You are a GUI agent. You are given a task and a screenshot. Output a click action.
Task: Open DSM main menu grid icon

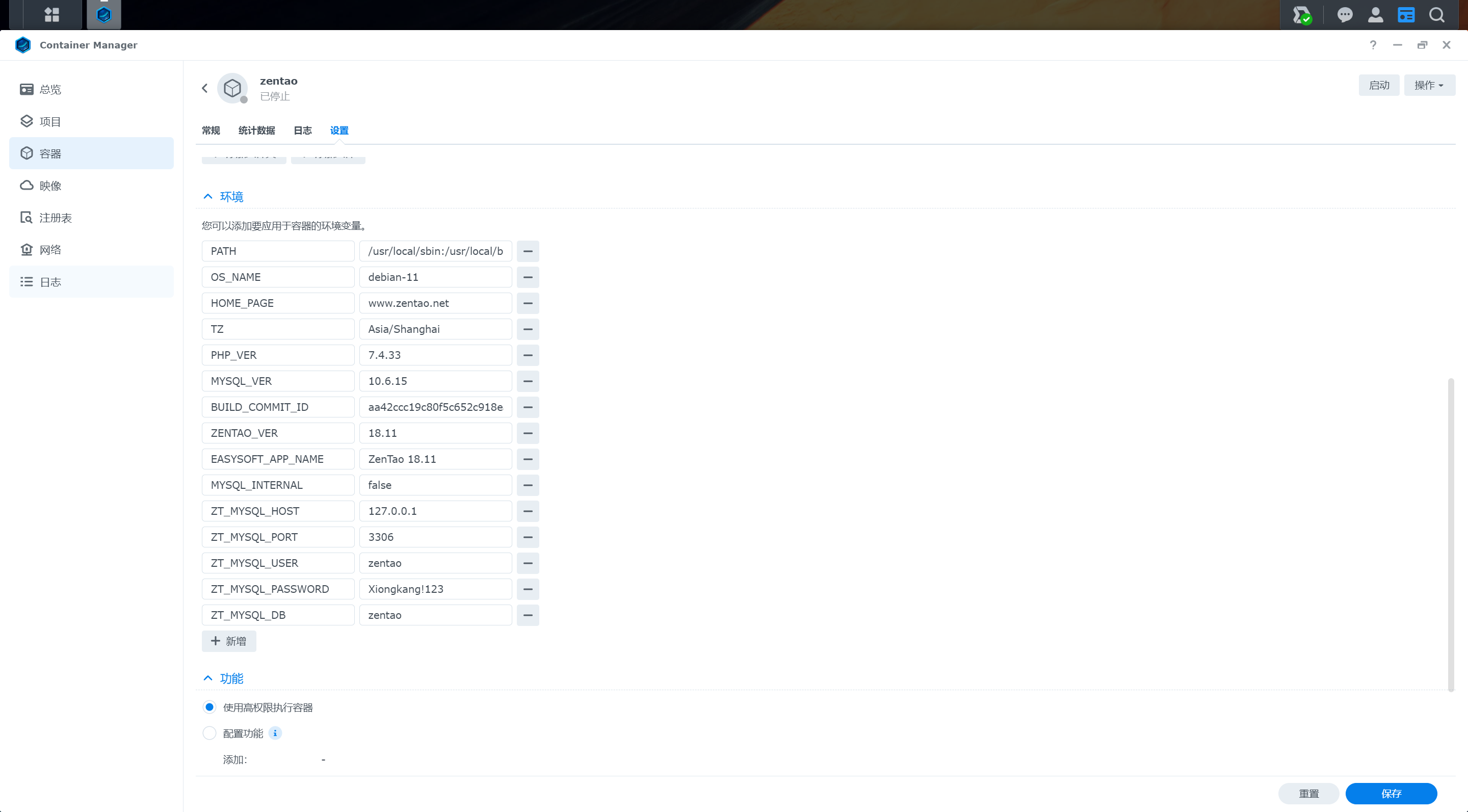tap(52, 15)
